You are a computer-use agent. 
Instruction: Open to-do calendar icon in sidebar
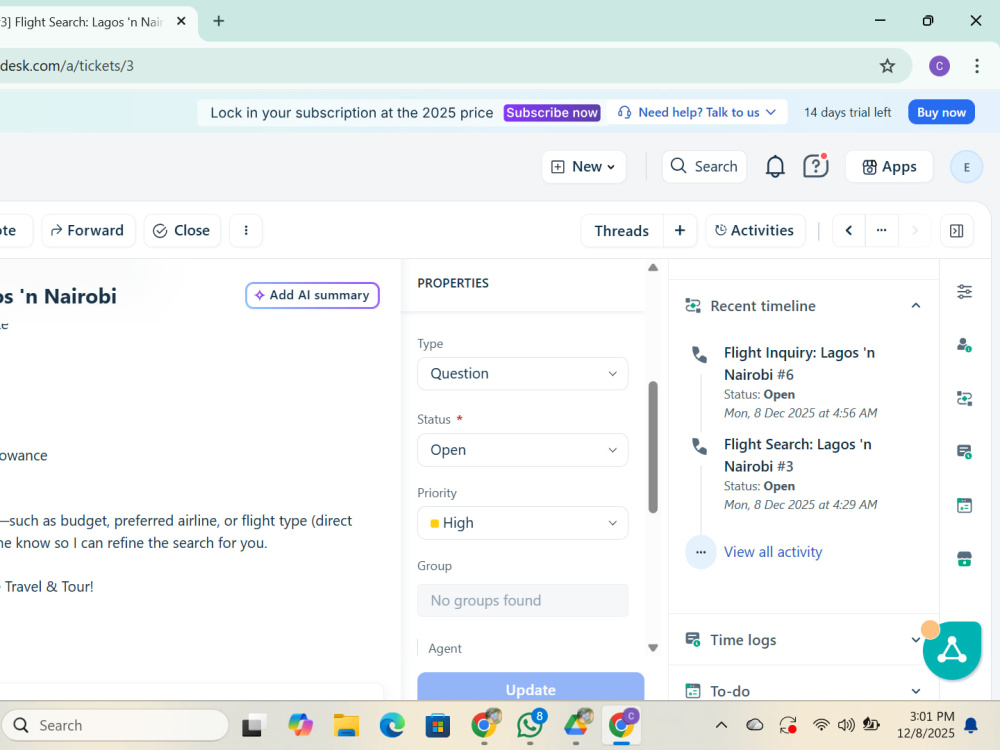click(x=964, y=506)
